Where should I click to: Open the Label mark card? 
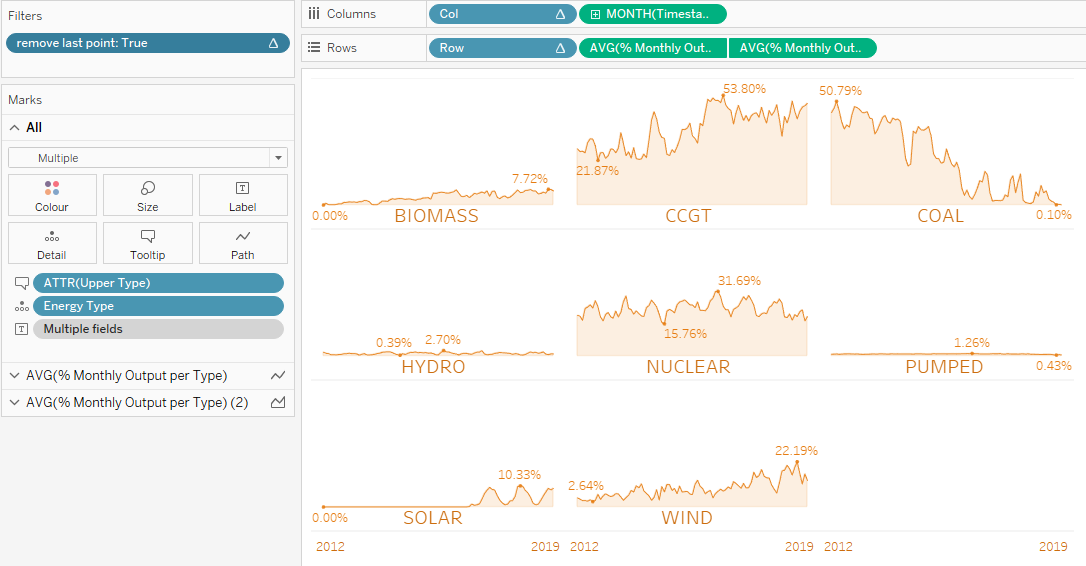(243, 195)
